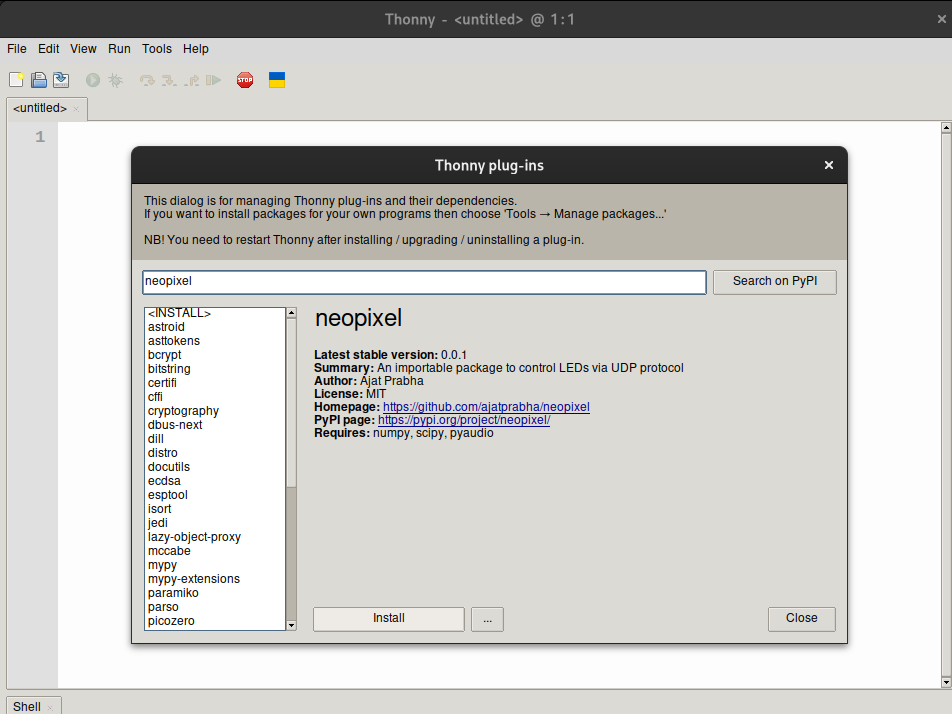This screenshot has width=952, height=714.
Task: Click the Step into toolbar icon
Action: tap(169, 80)
